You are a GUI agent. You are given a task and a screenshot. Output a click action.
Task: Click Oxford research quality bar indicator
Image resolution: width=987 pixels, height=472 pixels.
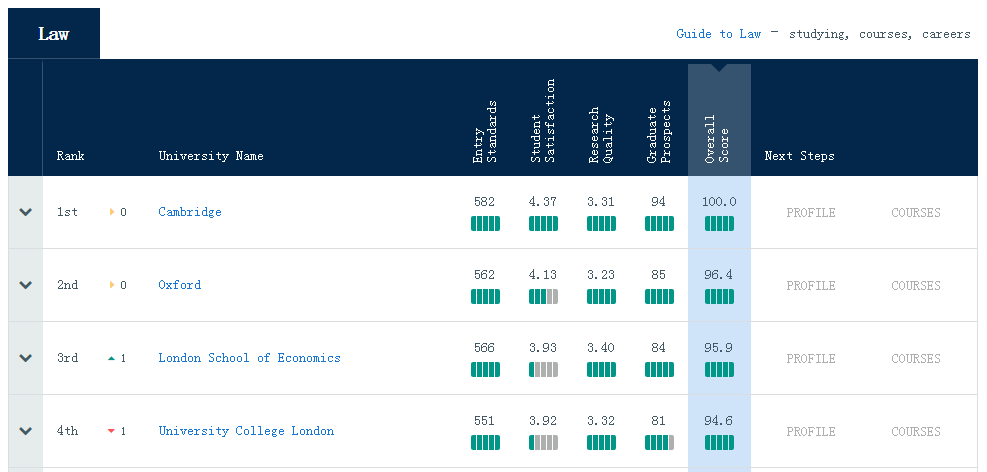(x=602, y=296)
